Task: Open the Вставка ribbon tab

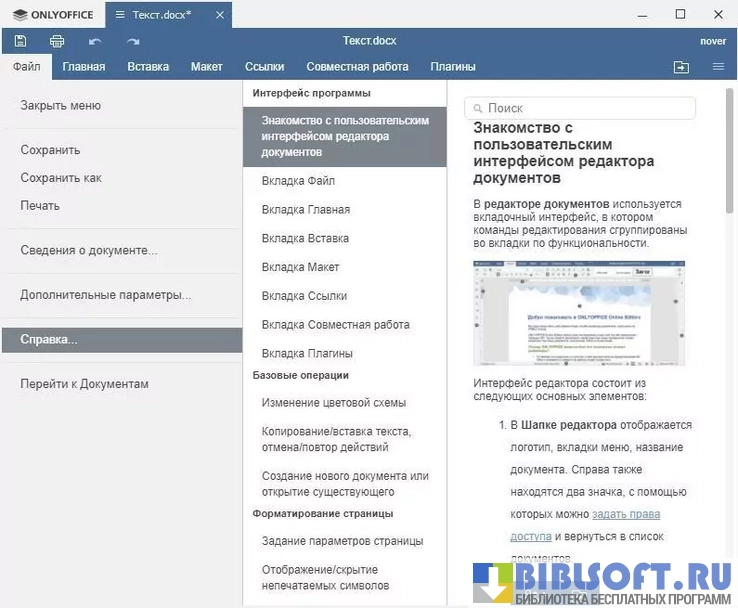Action: click(x=148, y=67)
